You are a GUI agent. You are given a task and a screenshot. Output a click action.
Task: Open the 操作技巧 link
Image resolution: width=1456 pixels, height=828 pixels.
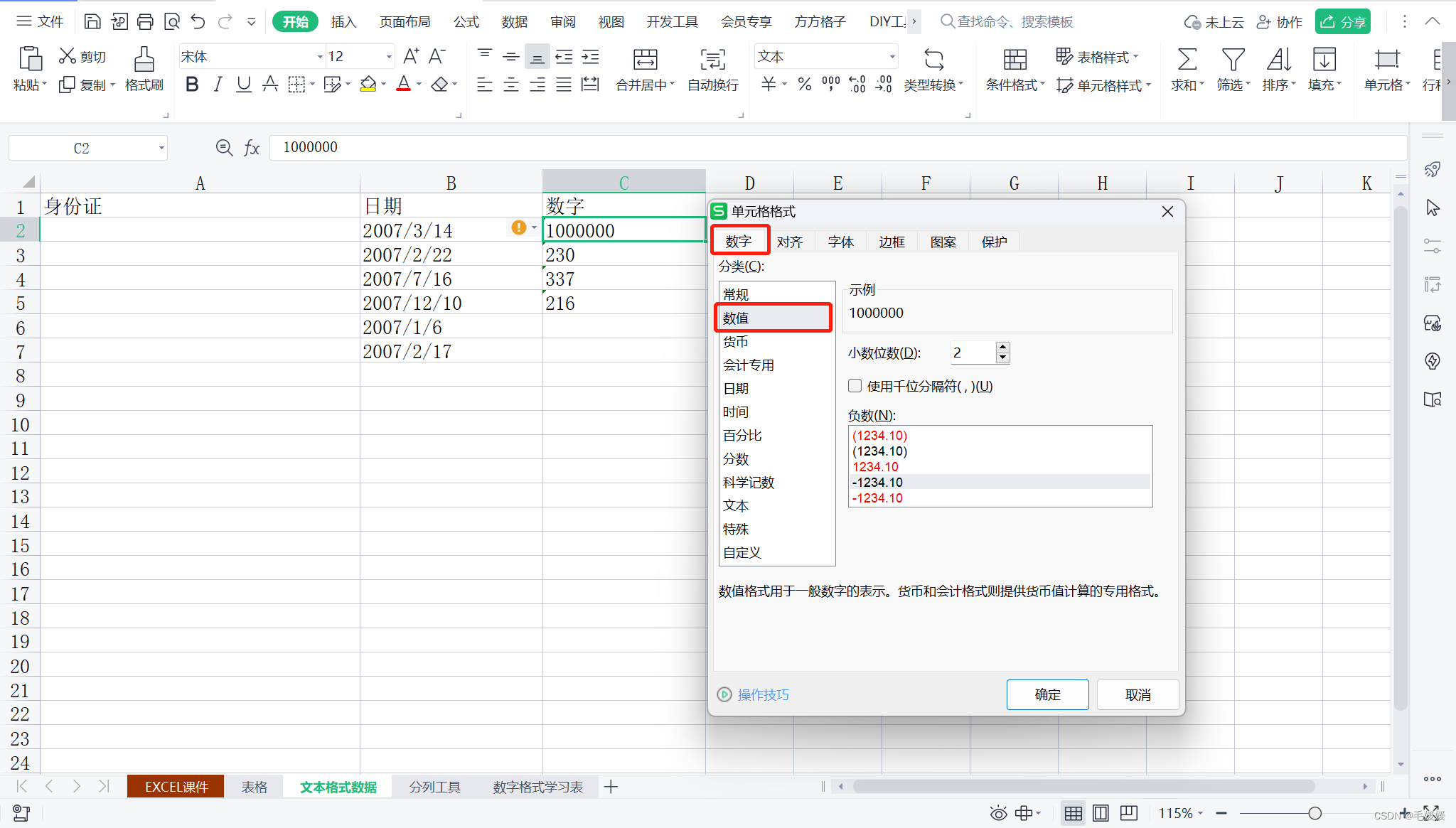pos(762,694)
